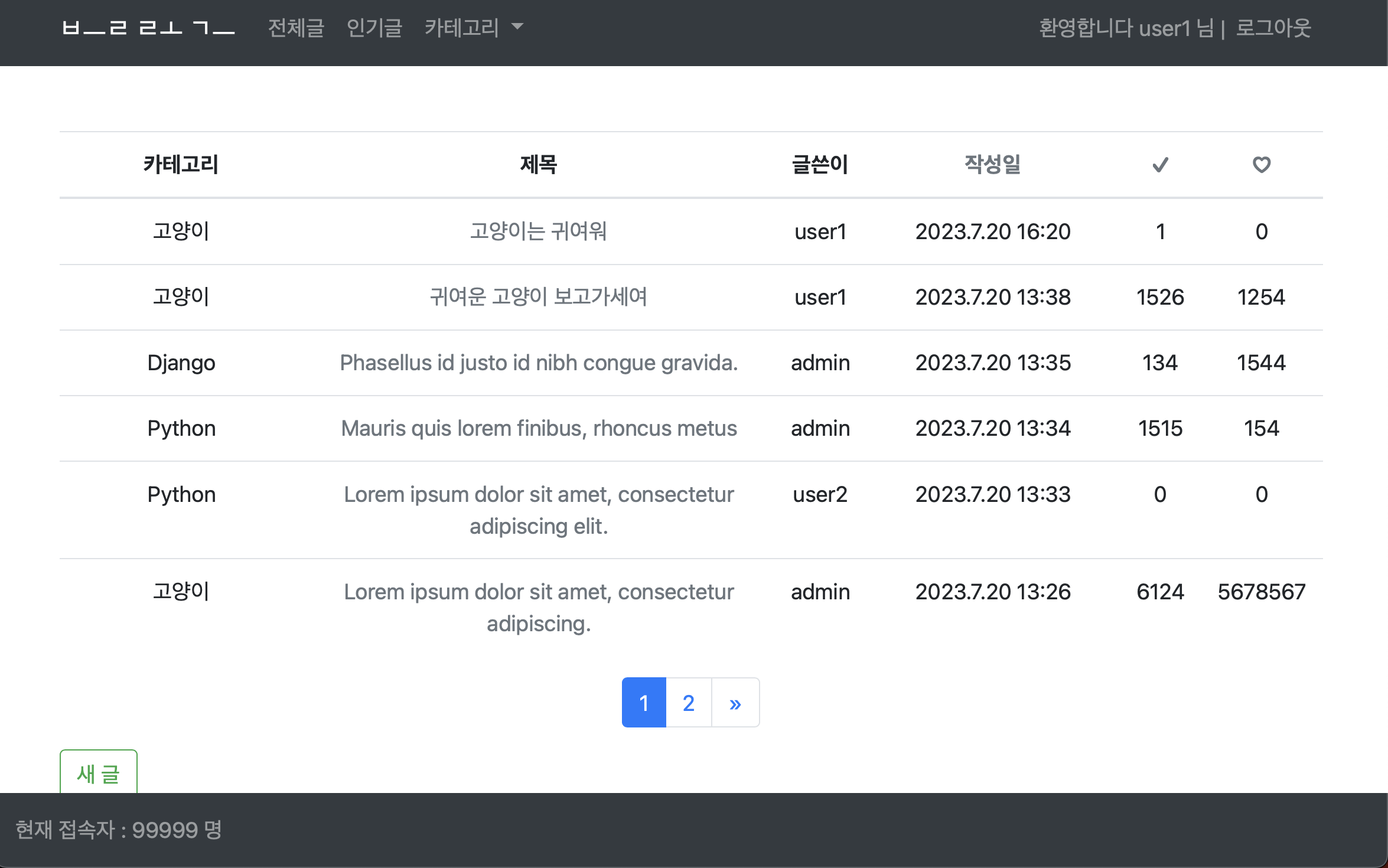Viewport: 1388px width, 868px height.
Task: Click the heart icon column header
Action: point(1260,165)
